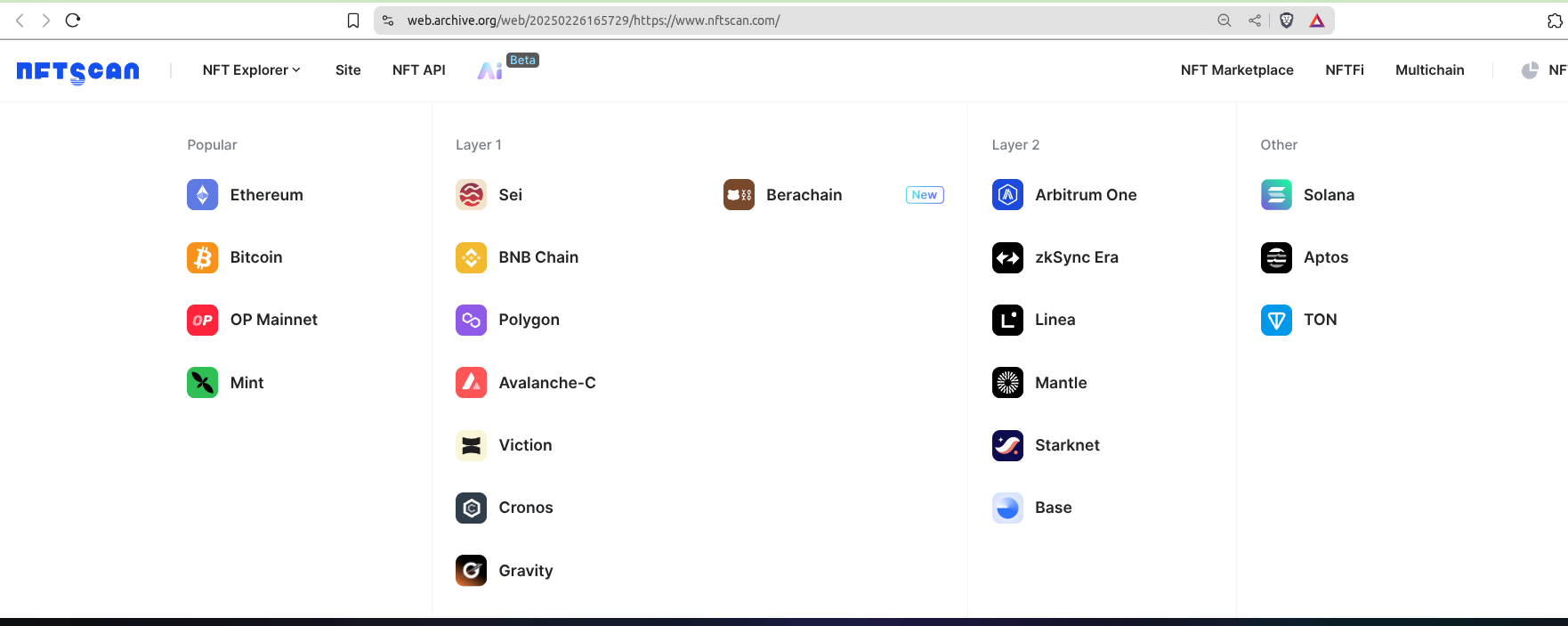Choose Cronos chain name
This screenshot has width=1568, height=626.
526,508
